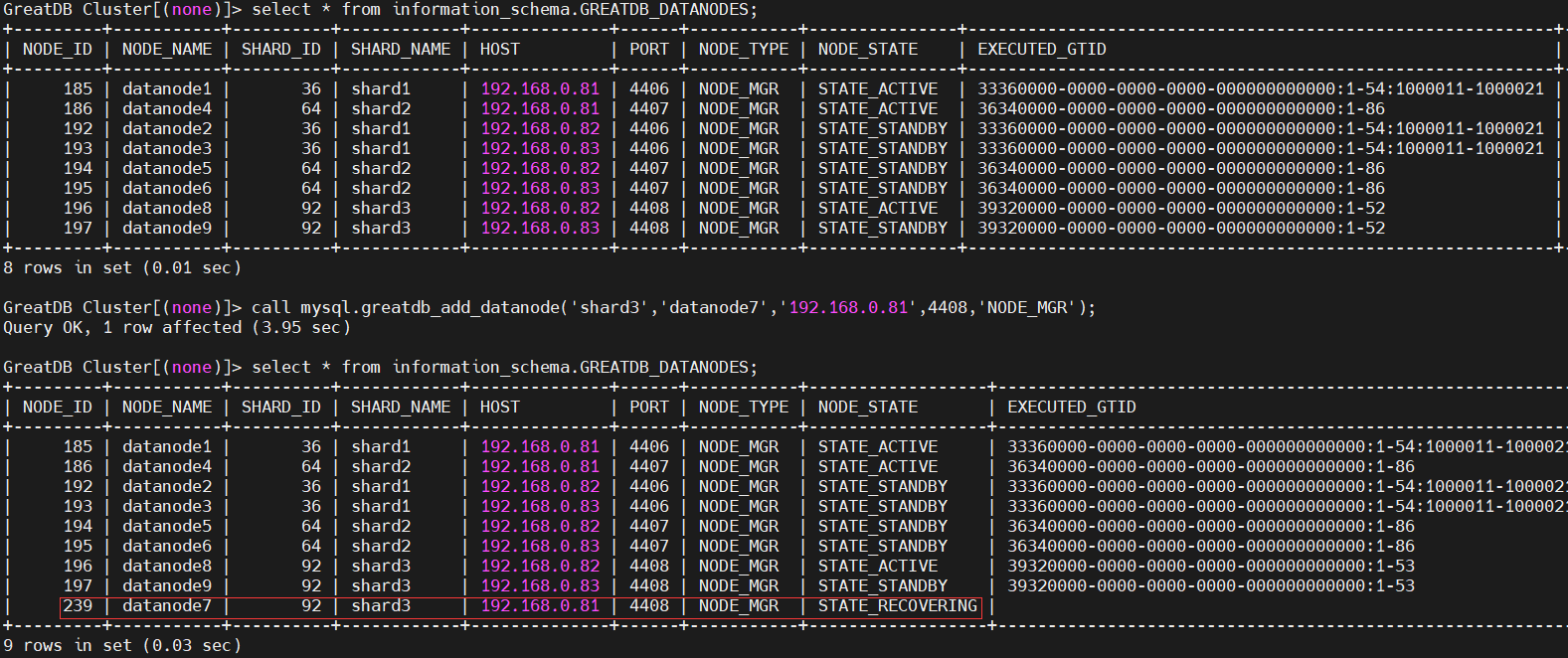Select the 'shard3' argument in the call command
Screen dimensions: 1568x658
[610, 307]
